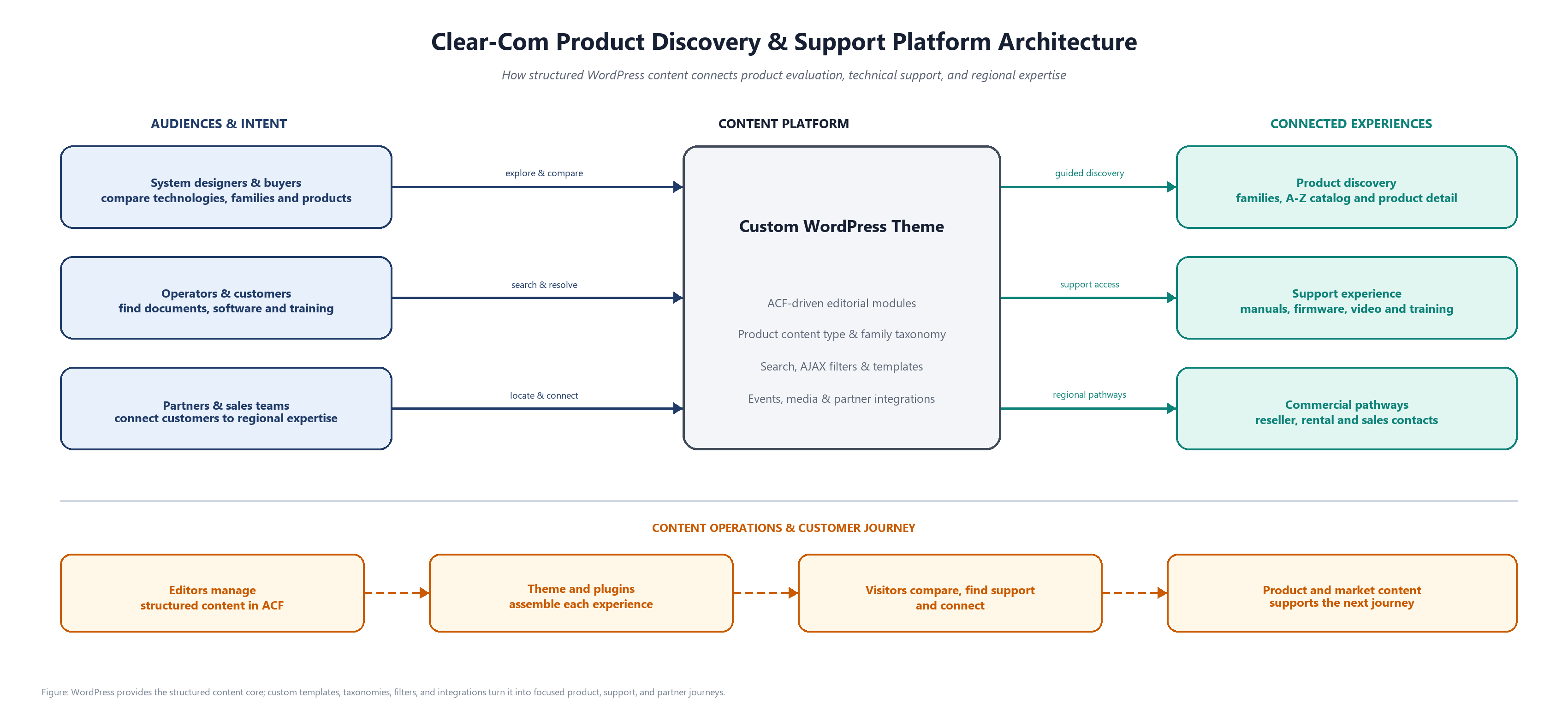The height and width of the screenshot is (717, 1568).
Task: Select the Theme and plugins box
Action: point(581,593)
